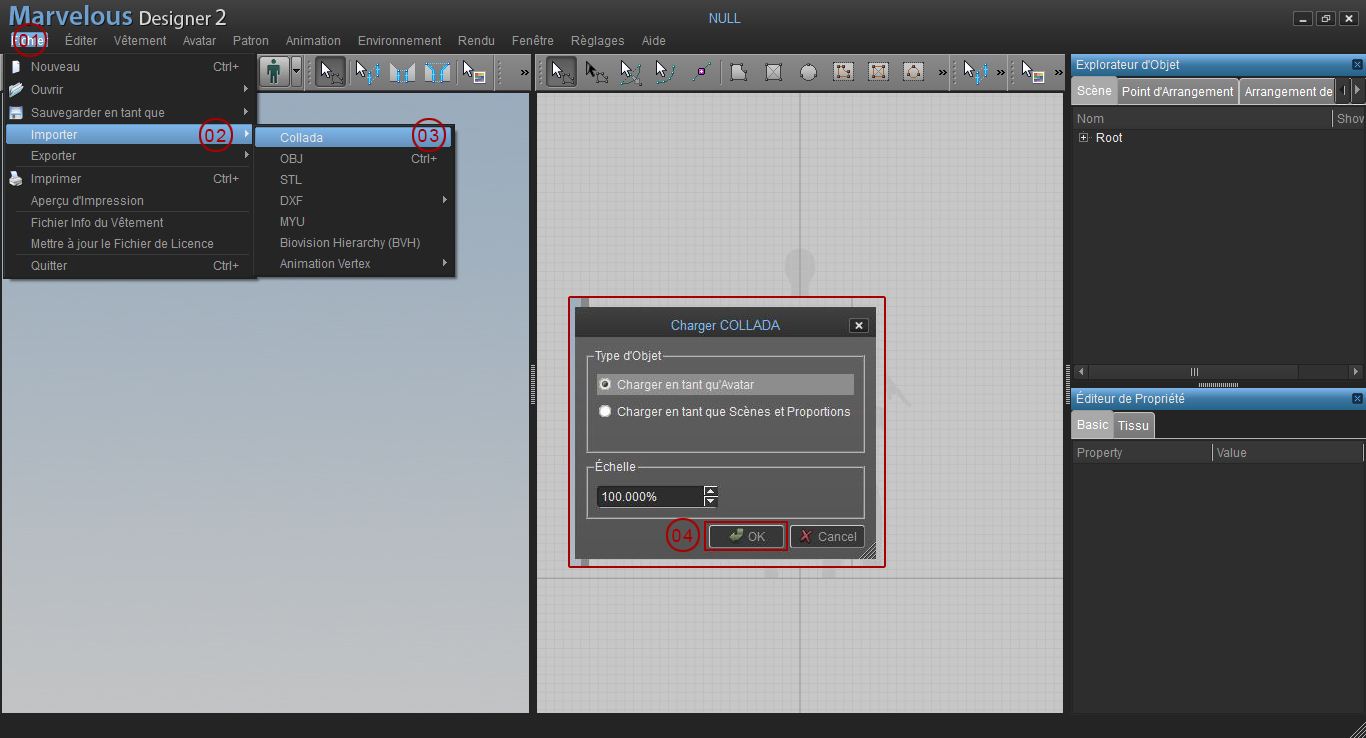1366x738 pixels.
Task: Select the edit texture tool in 3D toolbar
Action: click(x=473, y=72)
